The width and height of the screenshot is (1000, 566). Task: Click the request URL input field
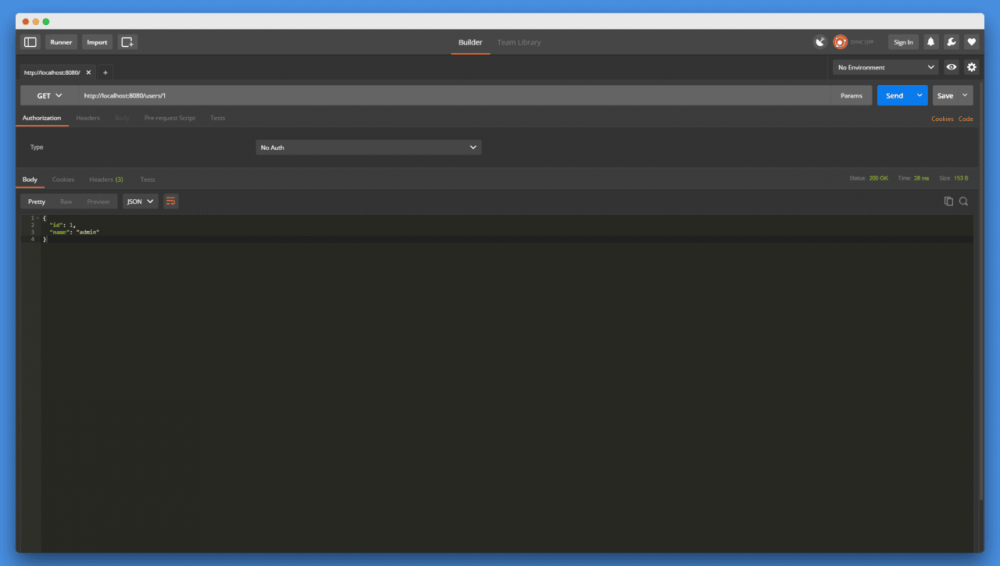tap(455, 96)
